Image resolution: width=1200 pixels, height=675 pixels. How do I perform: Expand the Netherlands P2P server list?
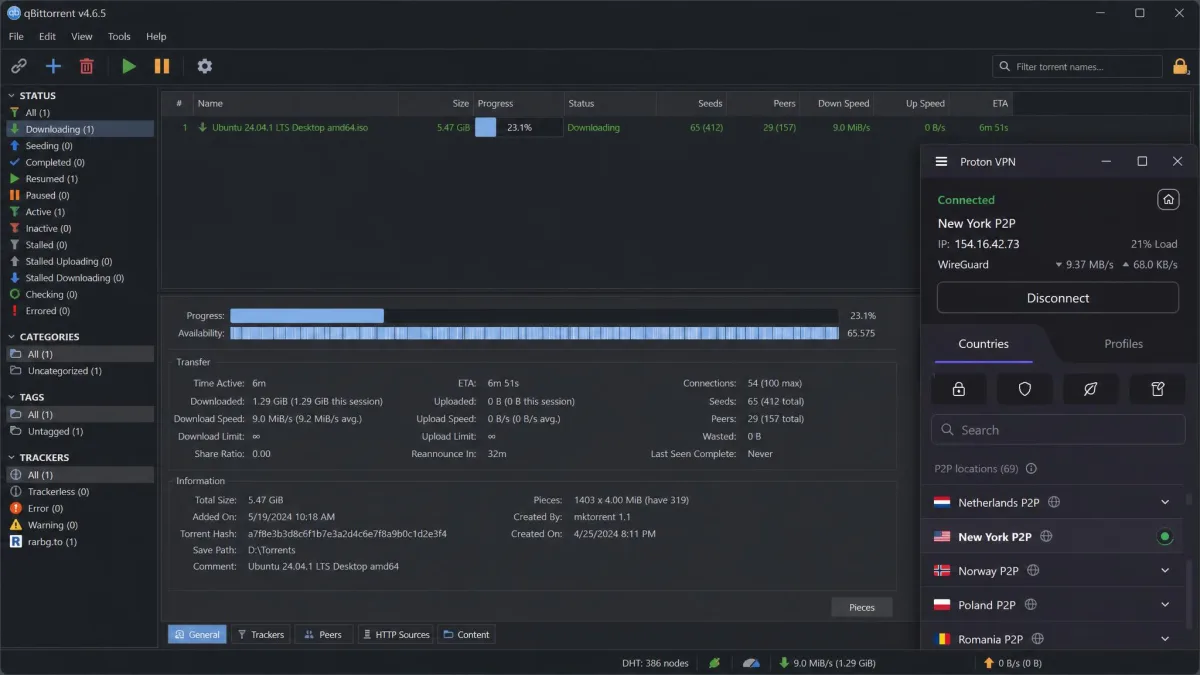coord(1165,503)
